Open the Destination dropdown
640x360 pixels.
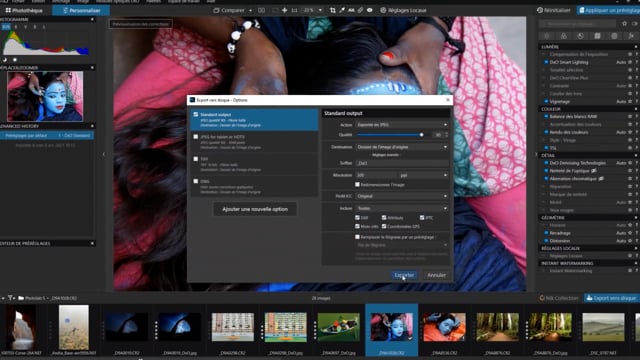pos(402,147)
